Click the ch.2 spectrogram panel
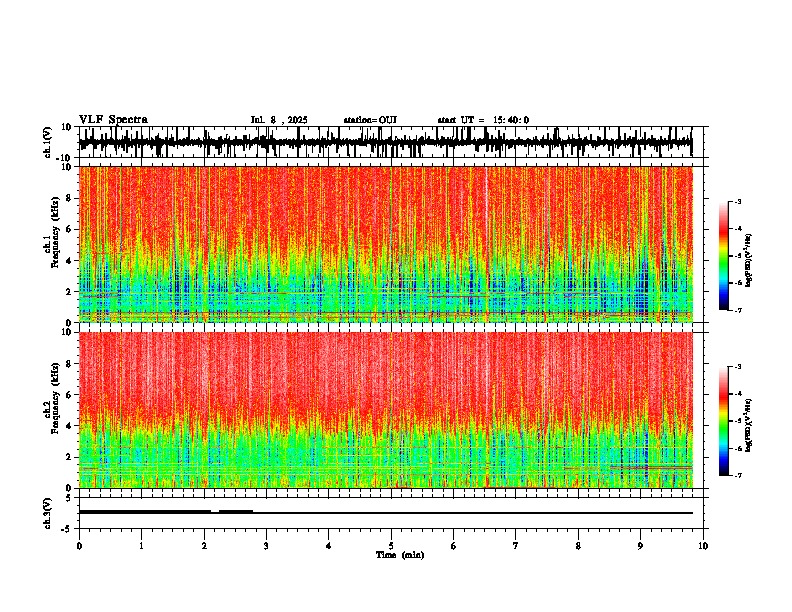The height and width of the screenshot is (612, 792). 385,410
